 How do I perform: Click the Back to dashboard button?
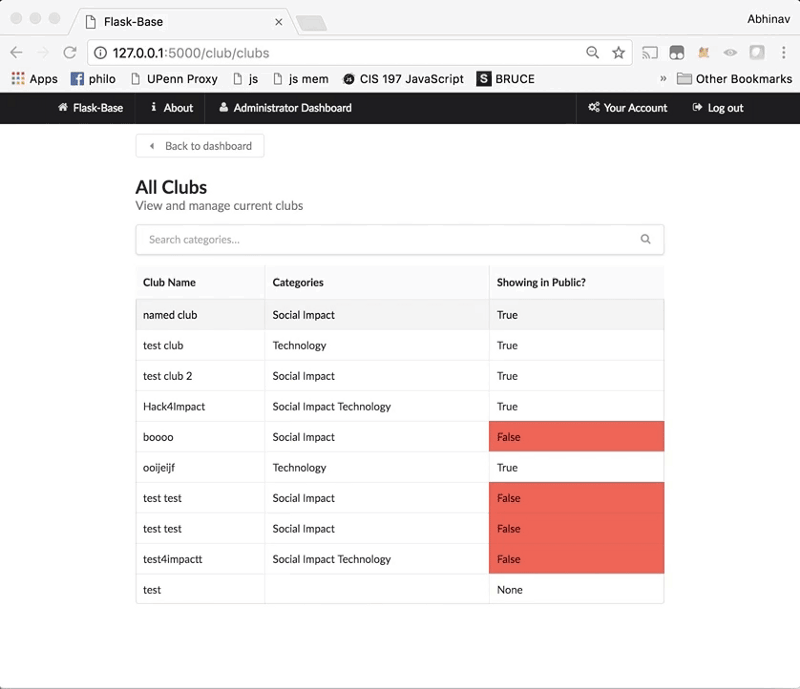tap(198, 145)
